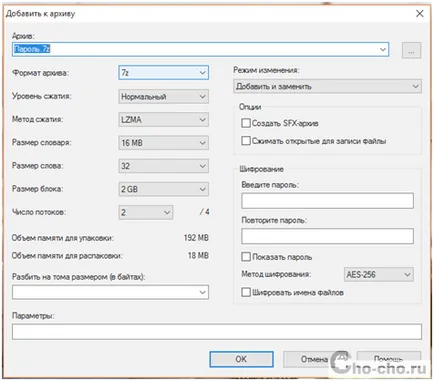Open the 'Размер словаря' 16 MB dropdown
434x381 pixels.
[x=164, y=143]
